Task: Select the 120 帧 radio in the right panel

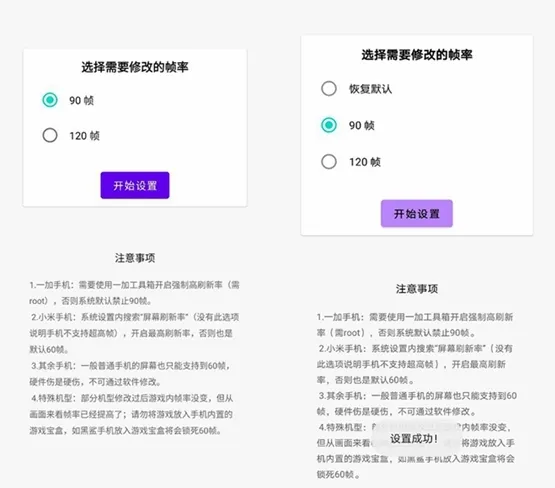Action: point(329,162)
